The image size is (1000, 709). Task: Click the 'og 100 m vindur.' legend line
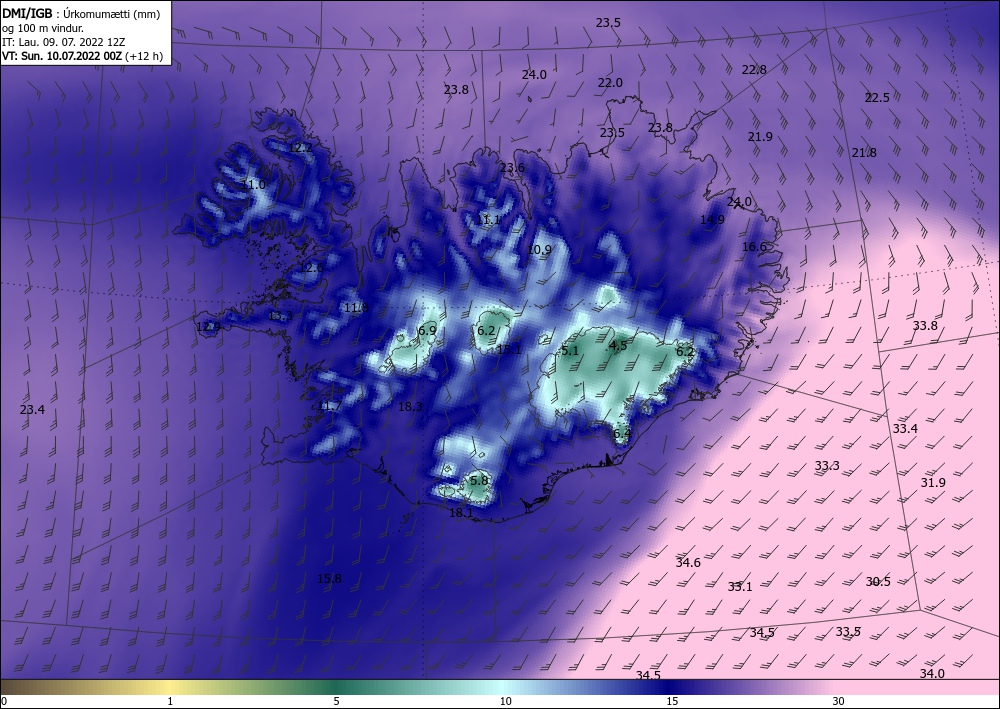click(43, 28)
